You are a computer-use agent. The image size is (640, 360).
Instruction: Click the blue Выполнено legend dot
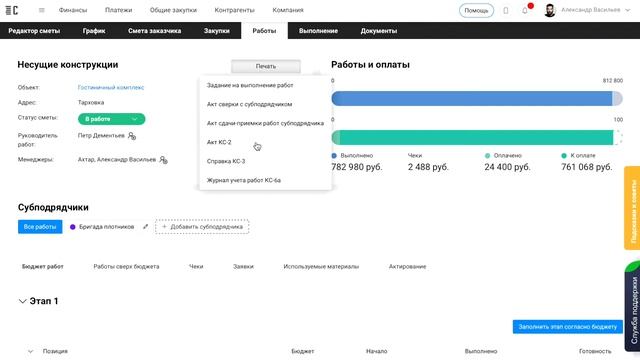[334, 156]
